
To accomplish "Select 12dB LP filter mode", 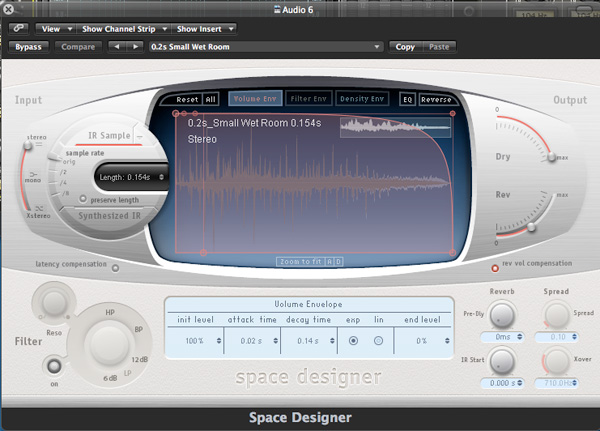I will click(139, 359).
